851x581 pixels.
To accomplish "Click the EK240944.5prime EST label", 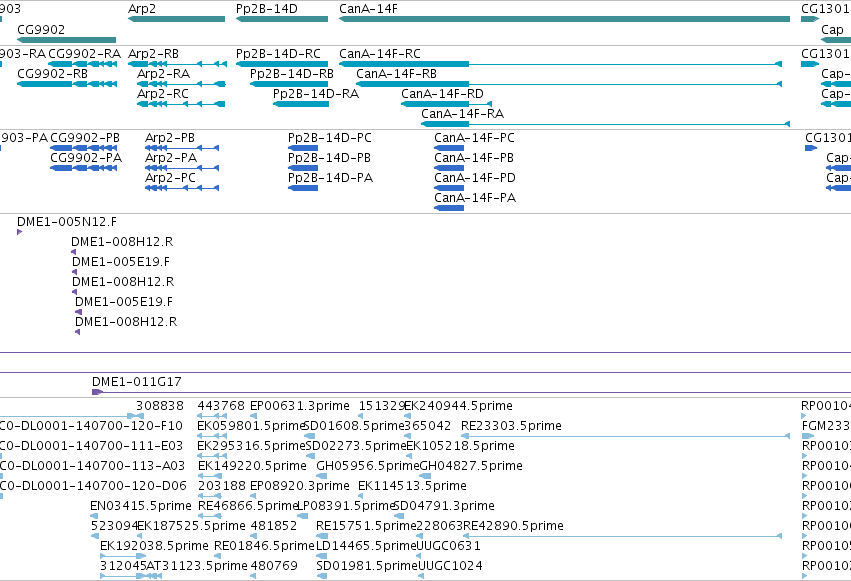I will (x=459, y=405).
